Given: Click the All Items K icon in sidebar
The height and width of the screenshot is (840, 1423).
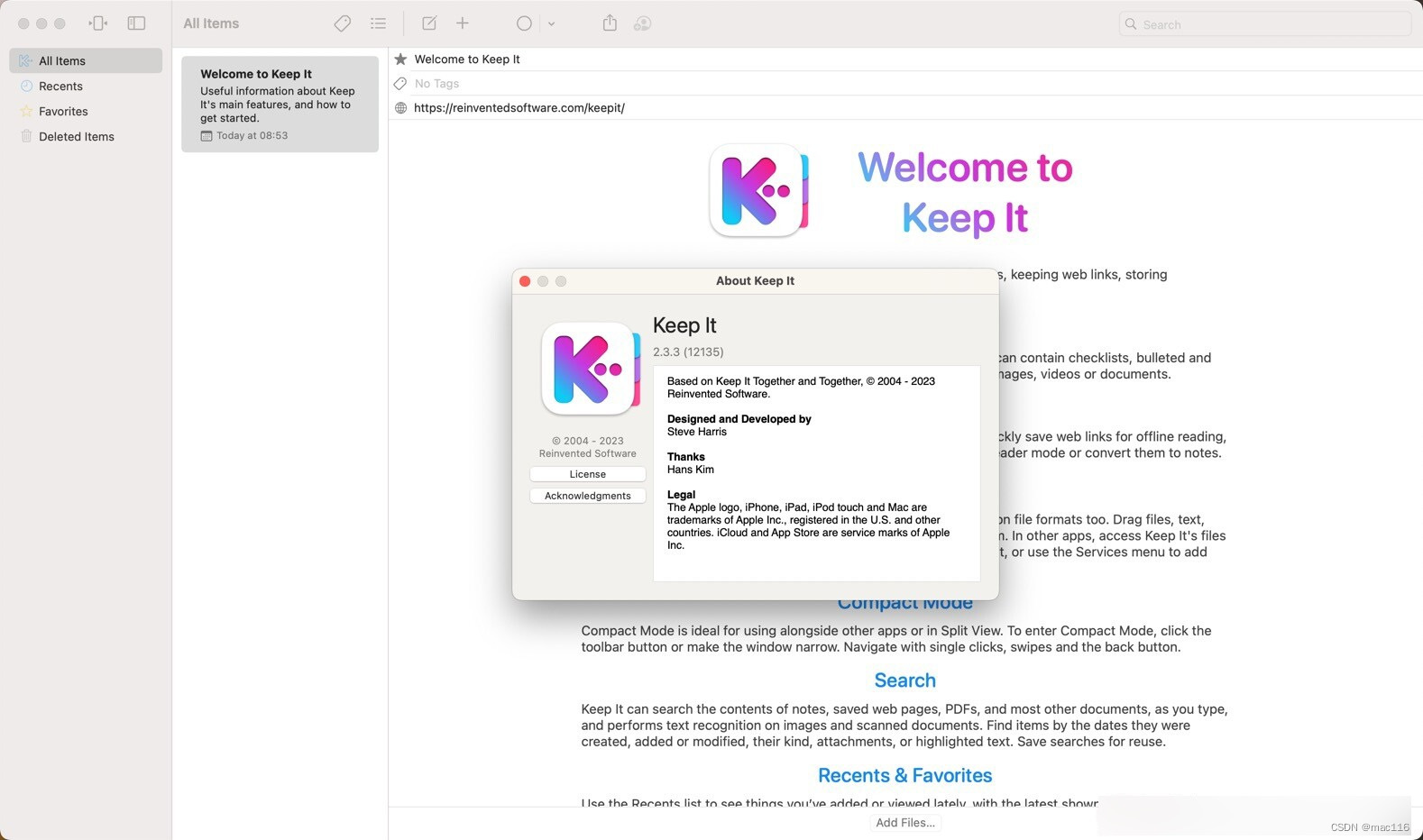Looking at the screenshot, I should 26,60.
